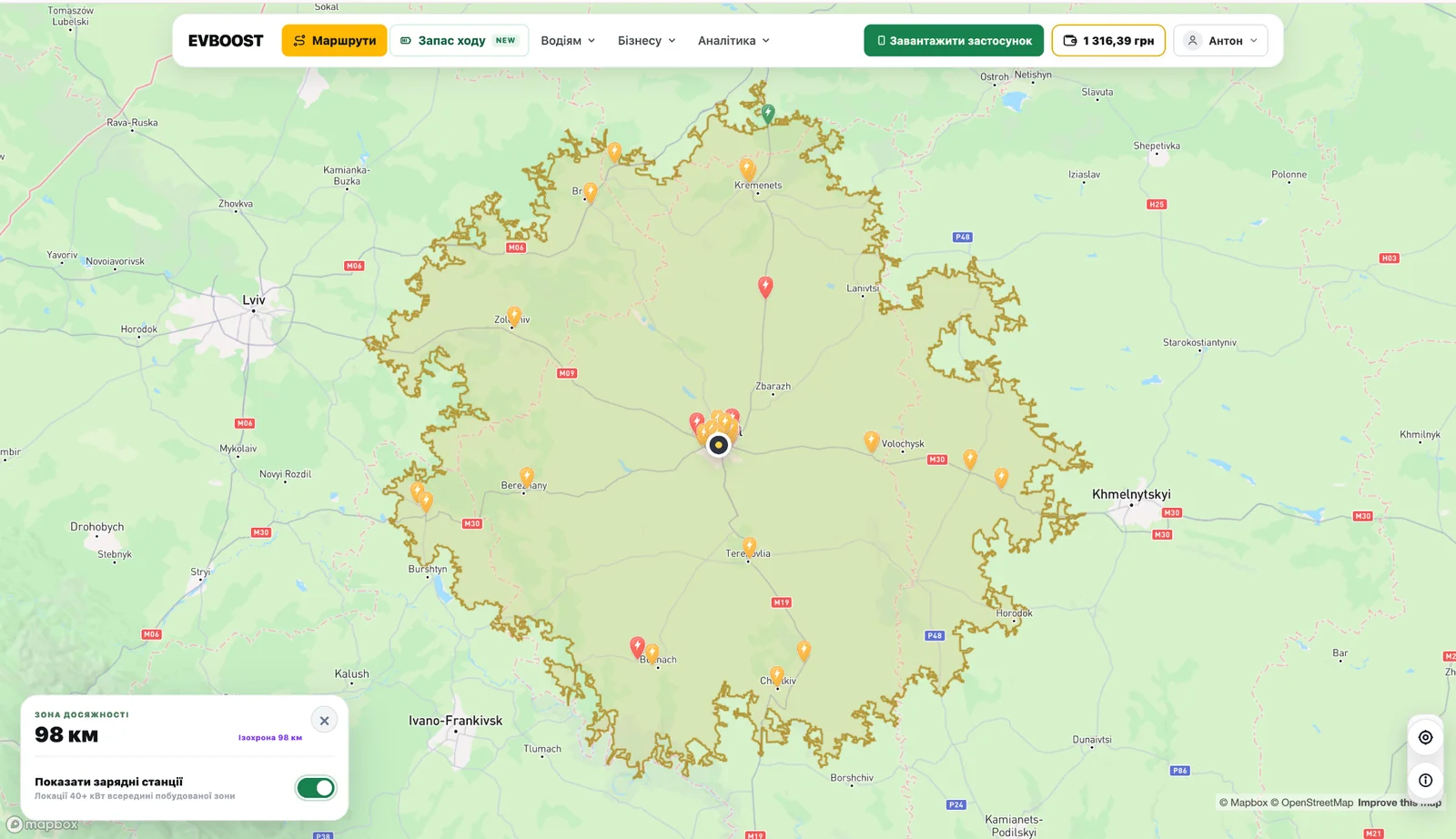Close the Зона досяжності panel
1456x839 pixels.
click(x=324, y=721)
